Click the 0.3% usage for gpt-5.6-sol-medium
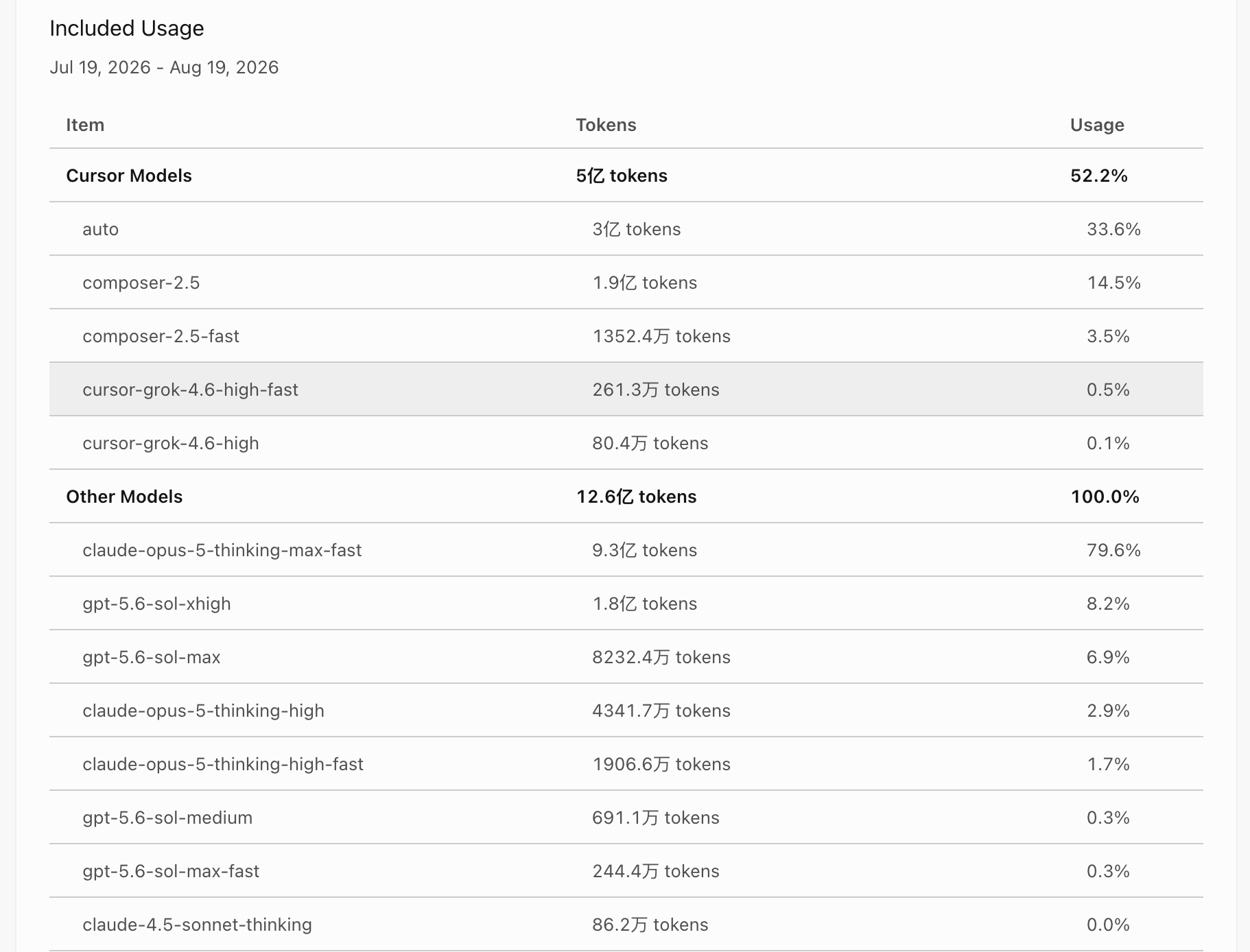The height and width of the screenshot is (952, 1250). (1108, 818)
